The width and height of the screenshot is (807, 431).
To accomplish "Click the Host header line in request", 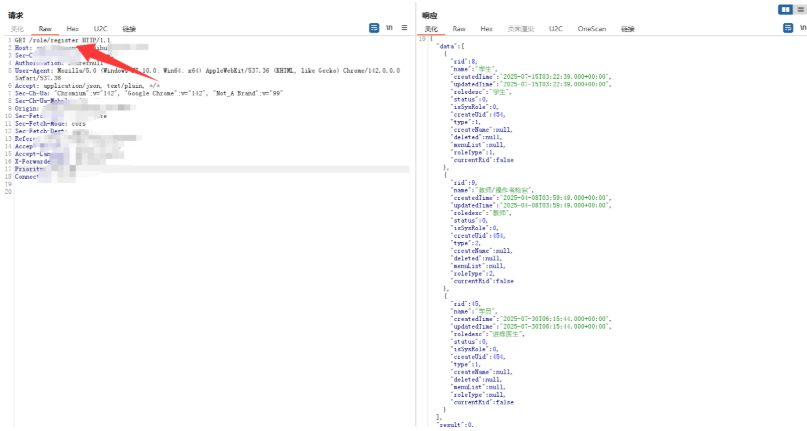I will 81,48.
